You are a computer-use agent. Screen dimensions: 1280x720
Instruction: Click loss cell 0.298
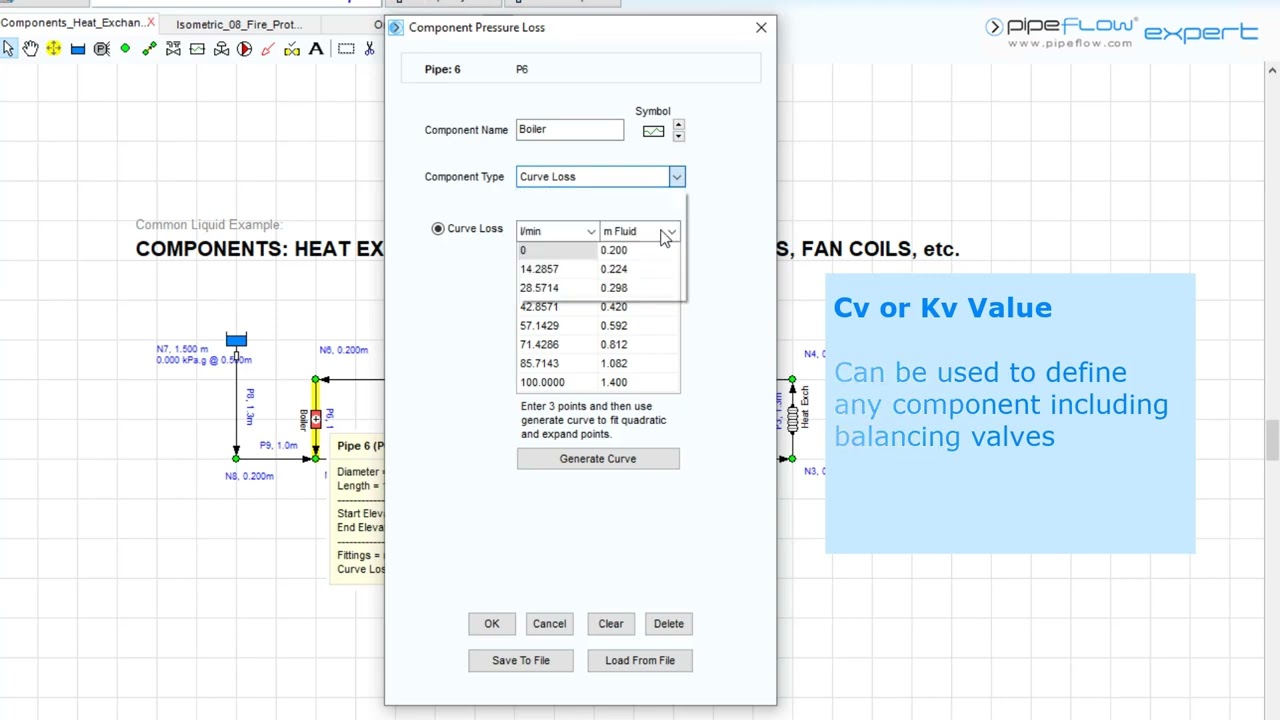(x=639, y=288)
